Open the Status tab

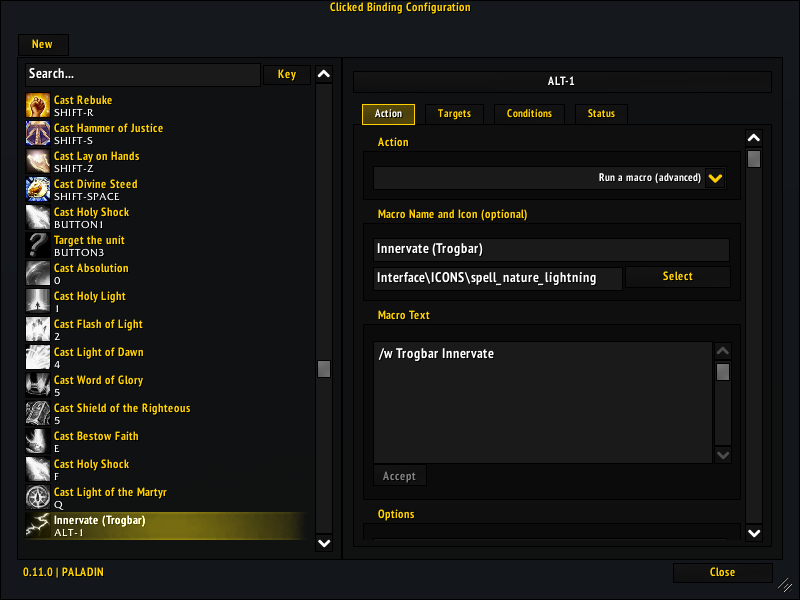pos(601,114)
